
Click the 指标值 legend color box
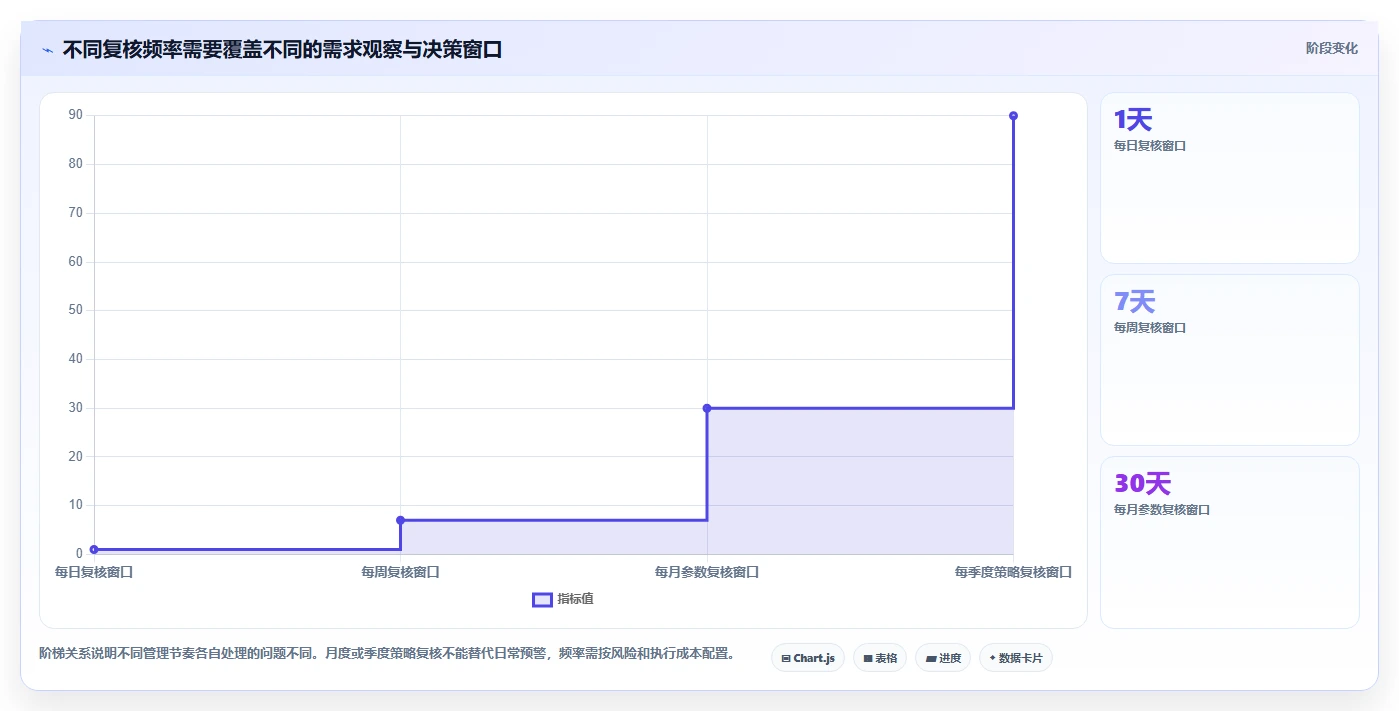[x=542, y=599]
